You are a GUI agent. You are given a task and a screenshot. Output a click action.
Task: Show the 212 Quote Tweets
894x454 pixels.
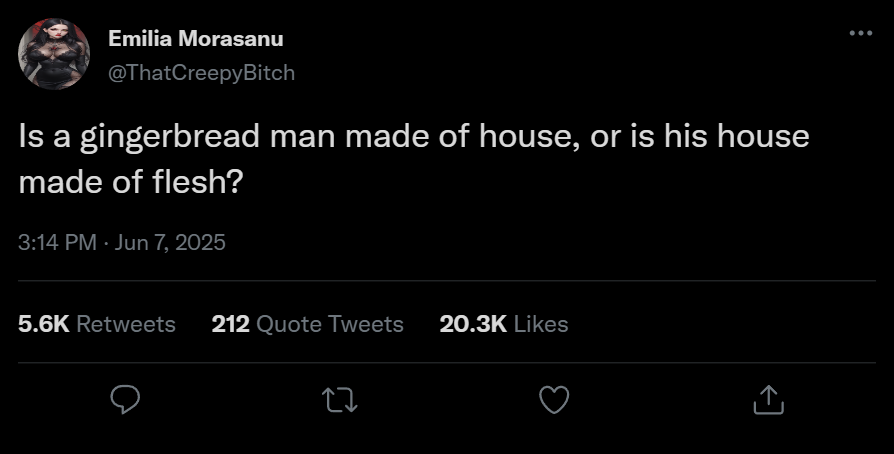coord(308,324)
